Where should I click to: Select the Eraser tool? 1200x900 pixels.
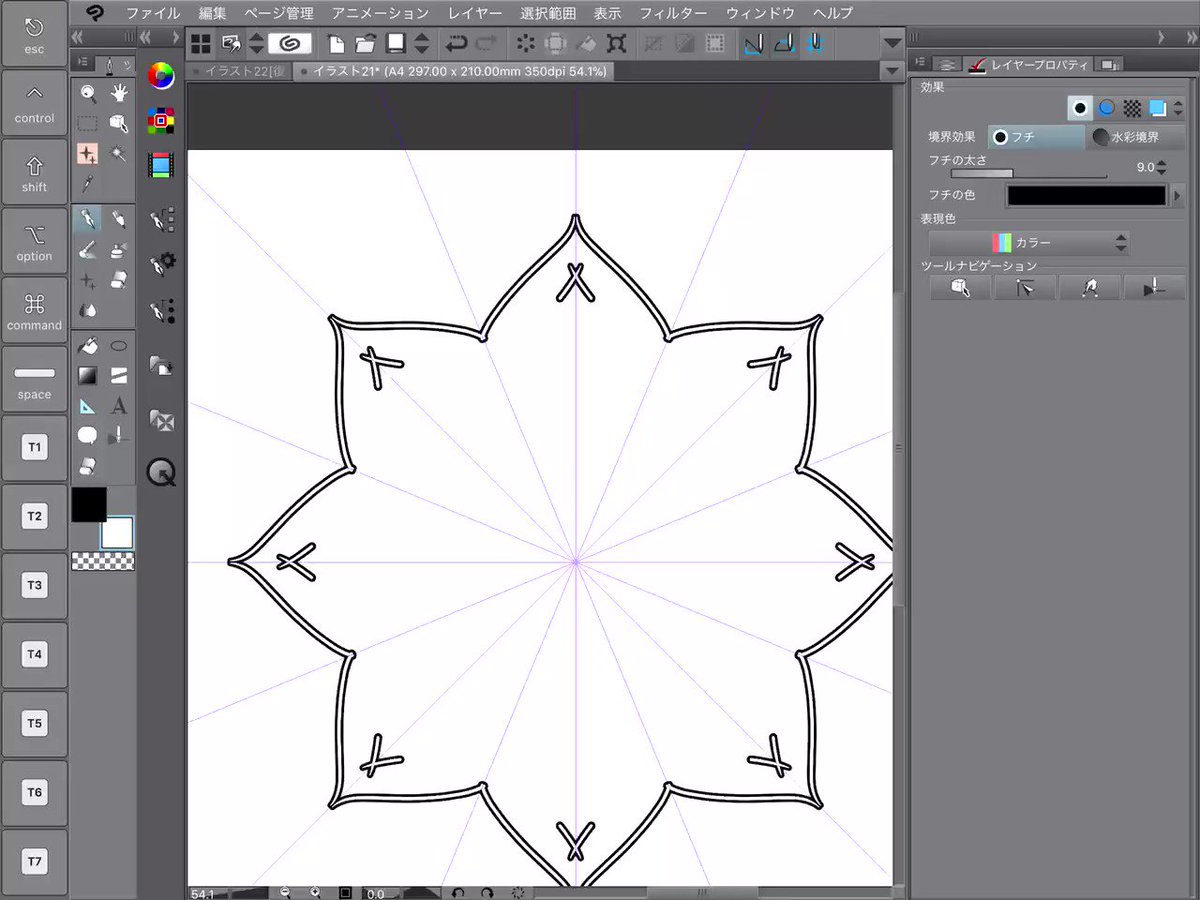[119, 279]
